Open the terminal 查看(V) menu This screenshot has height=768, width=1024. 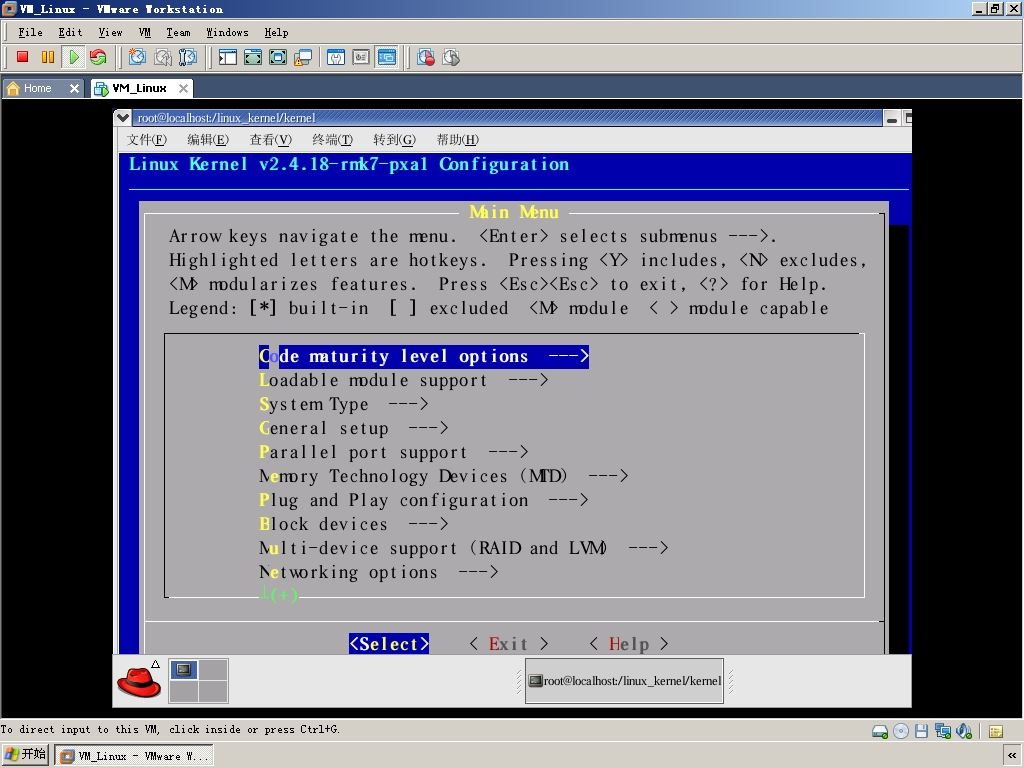point(270,140)
